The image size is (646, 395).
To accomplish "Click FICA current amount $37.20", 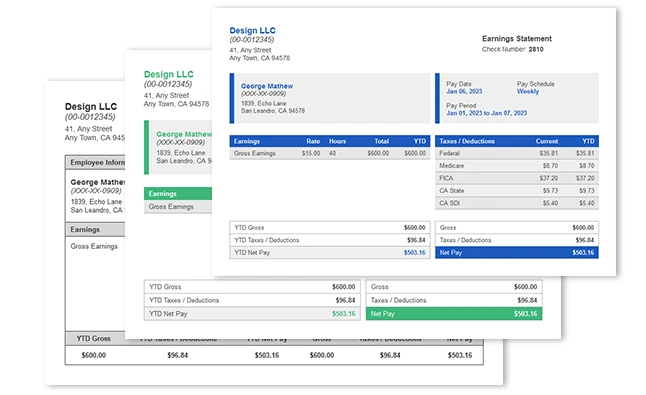I will pyautogui.click(x=548, y=178).
